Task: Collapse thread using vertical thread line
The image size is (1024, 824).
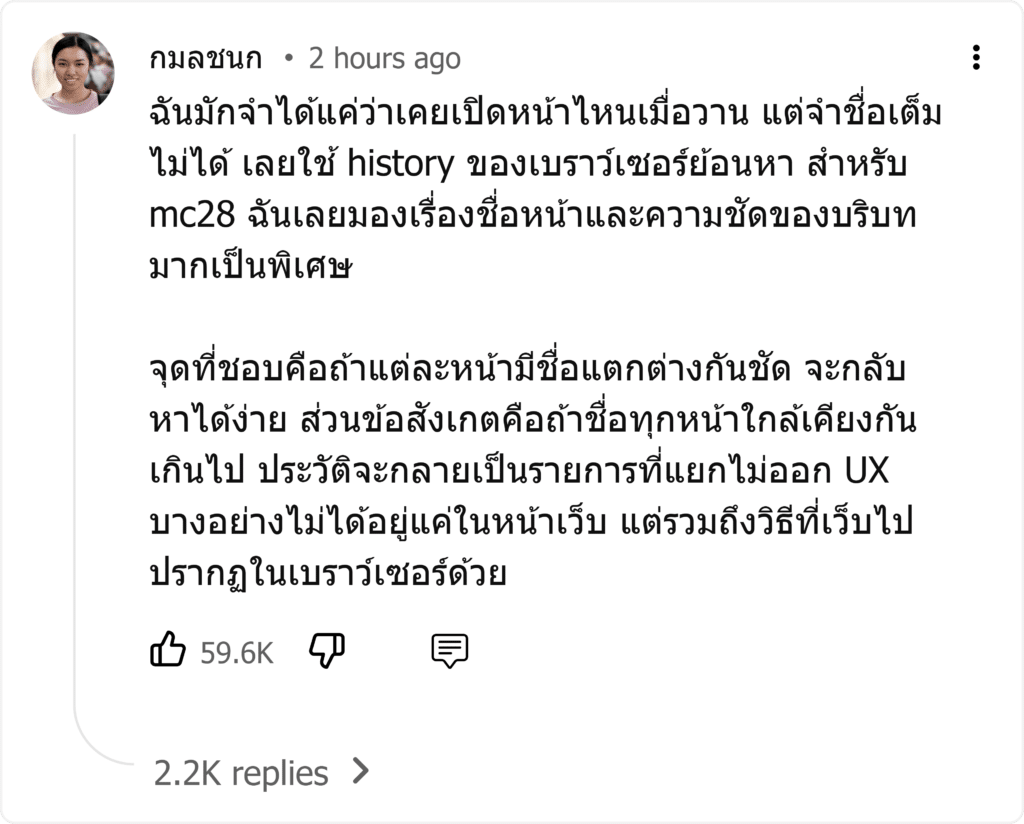Action: click(x=74, y=418)
